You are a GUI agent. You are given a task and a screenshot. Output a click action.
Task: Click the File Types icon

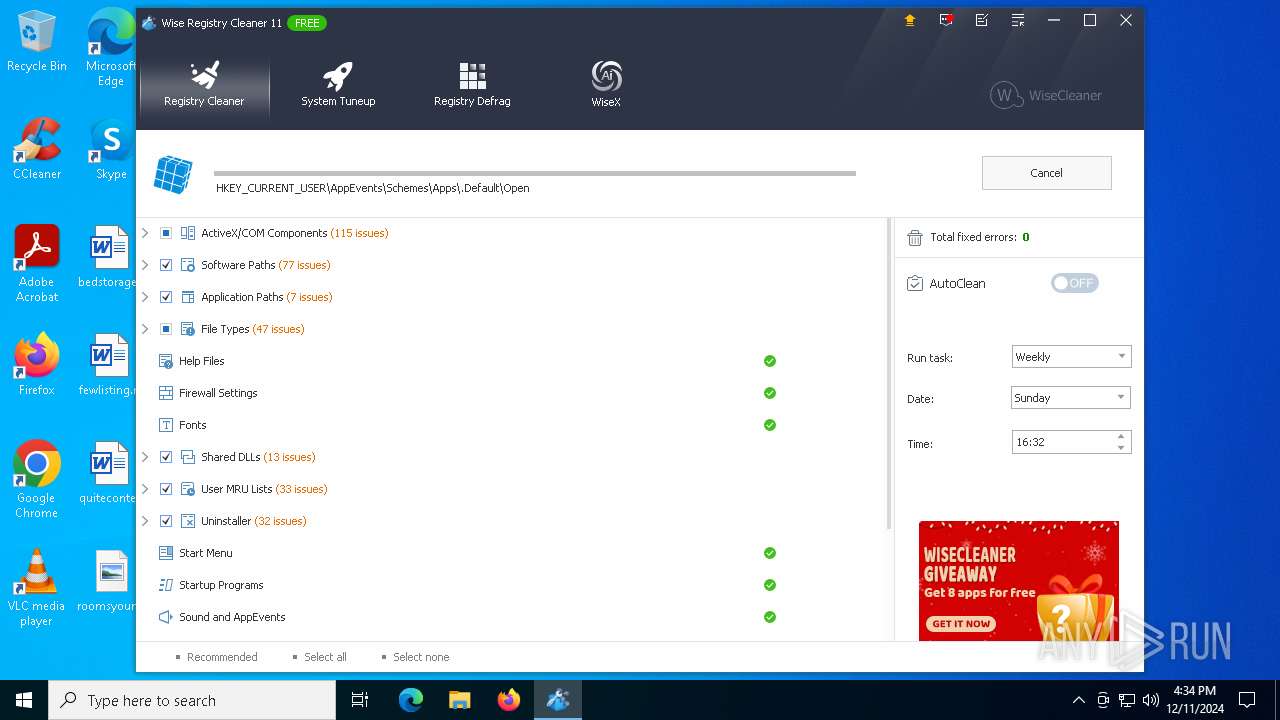tap(188, 329)
